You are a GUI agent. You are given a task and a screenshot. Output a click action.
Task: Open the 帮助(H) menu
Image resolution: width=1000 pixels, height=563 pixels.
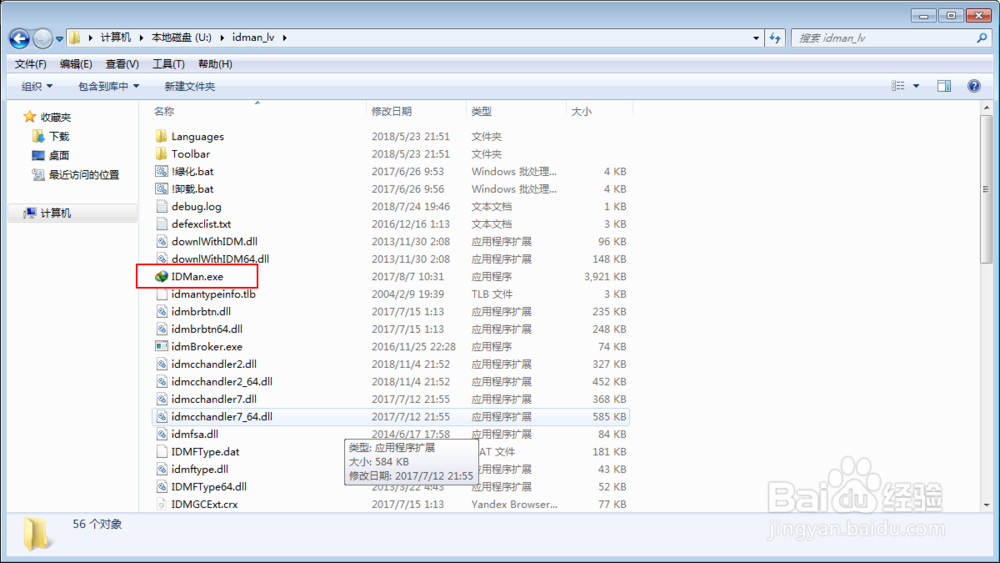tap(215, 64)
